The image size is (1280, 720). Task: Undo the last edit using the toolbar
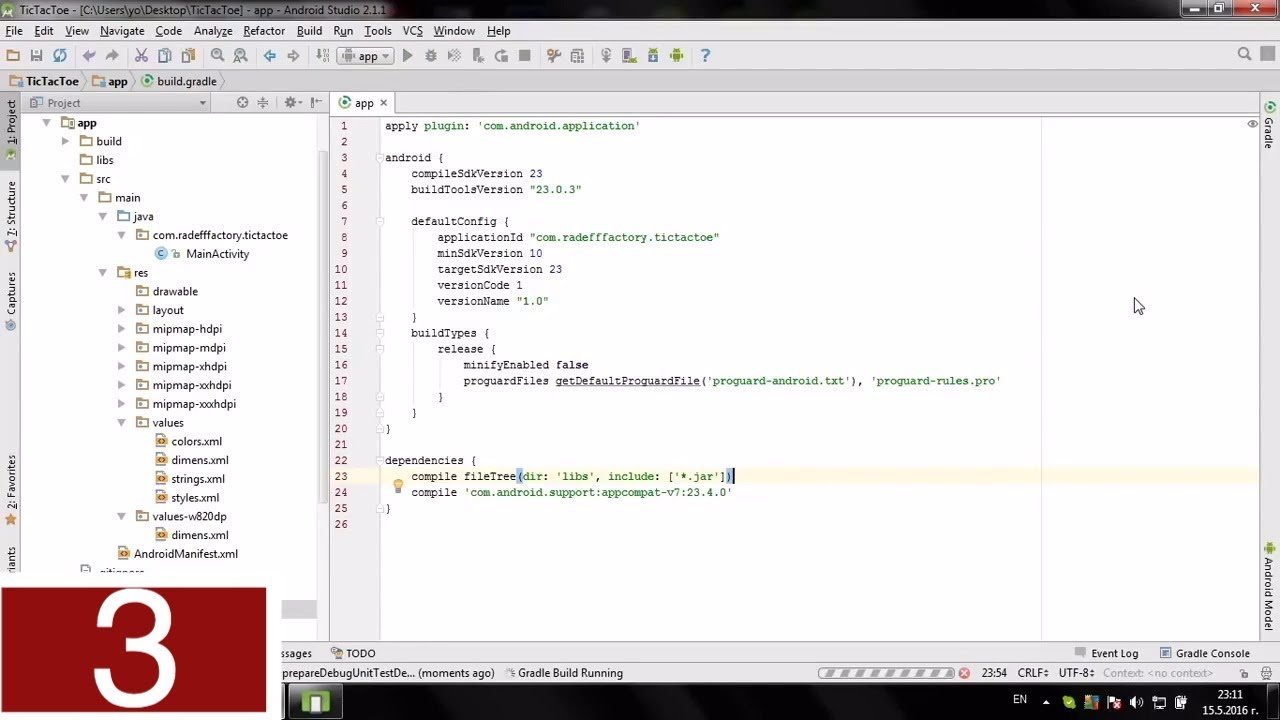pos(89,56)
